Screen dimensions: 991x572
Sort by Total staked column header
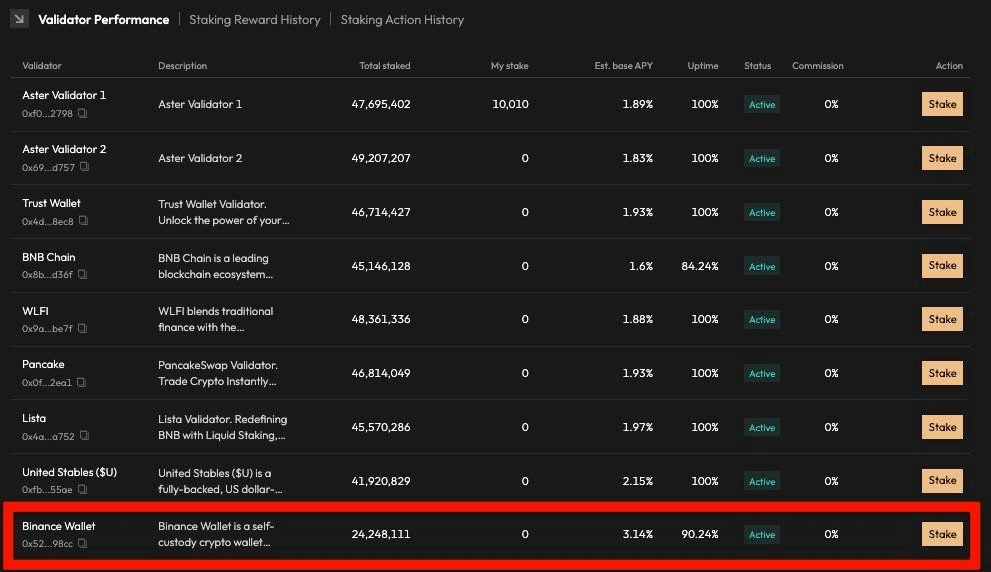coord(384,66)
